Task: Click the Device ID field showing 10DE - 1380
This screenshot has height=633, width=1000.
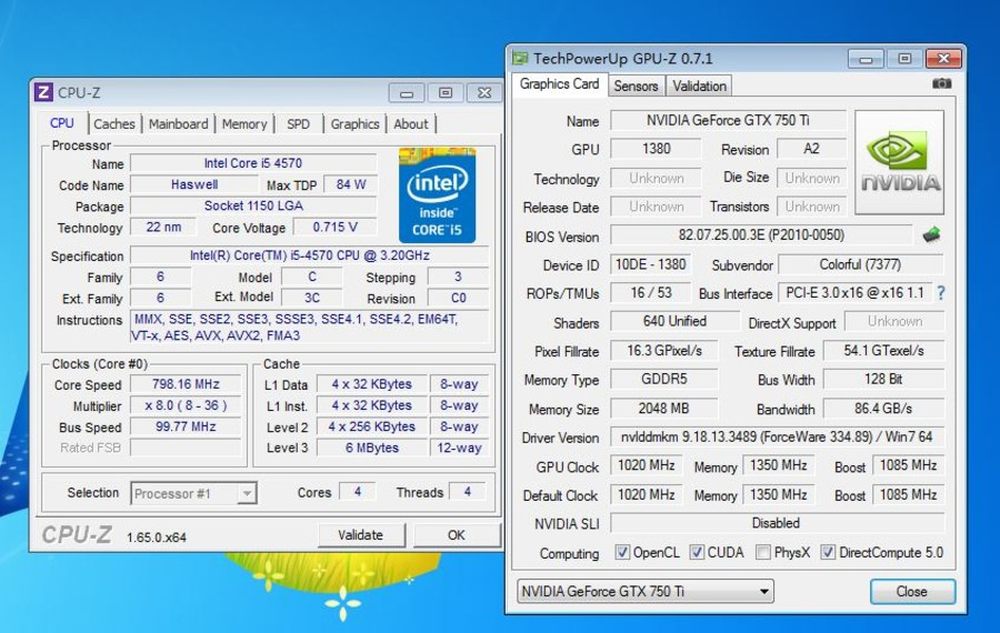Action: (x=651, y=264)
